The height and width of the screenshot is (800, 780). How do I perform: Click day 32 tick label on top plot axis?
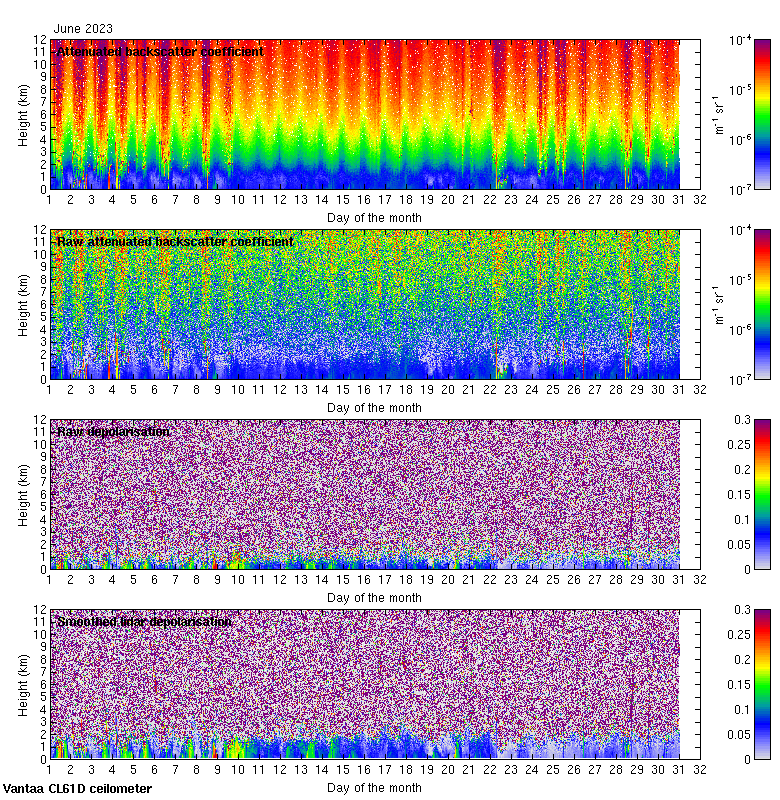[x=699, y=200]
